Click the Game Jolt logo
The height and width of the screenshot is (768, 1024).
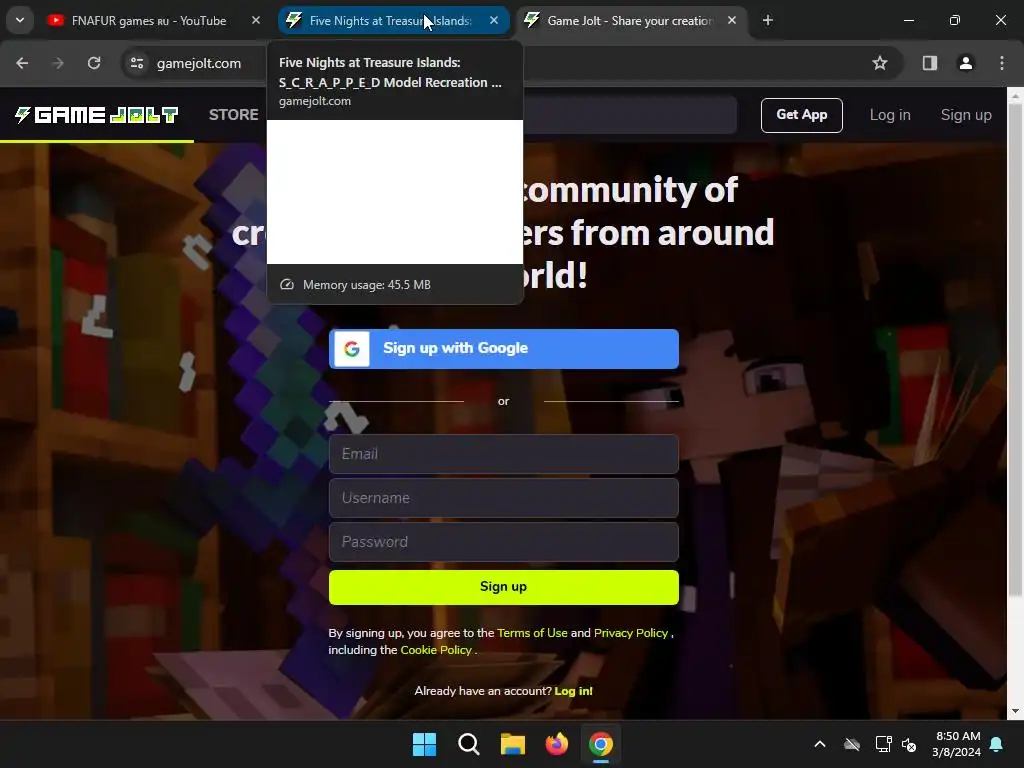pos(97,115)
